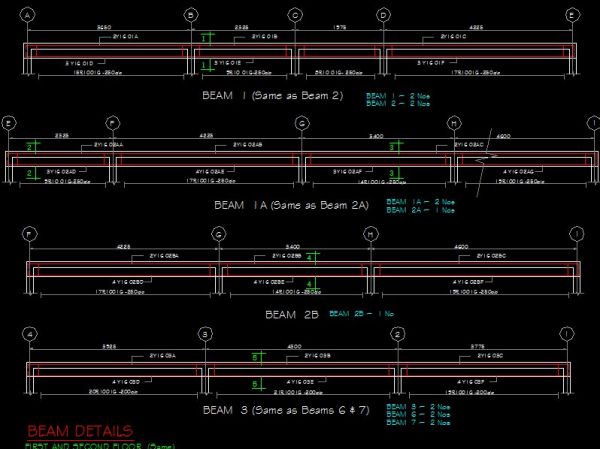
Task: Select grid bubble 2 on Beam 3
Action: tap(397, 334)
